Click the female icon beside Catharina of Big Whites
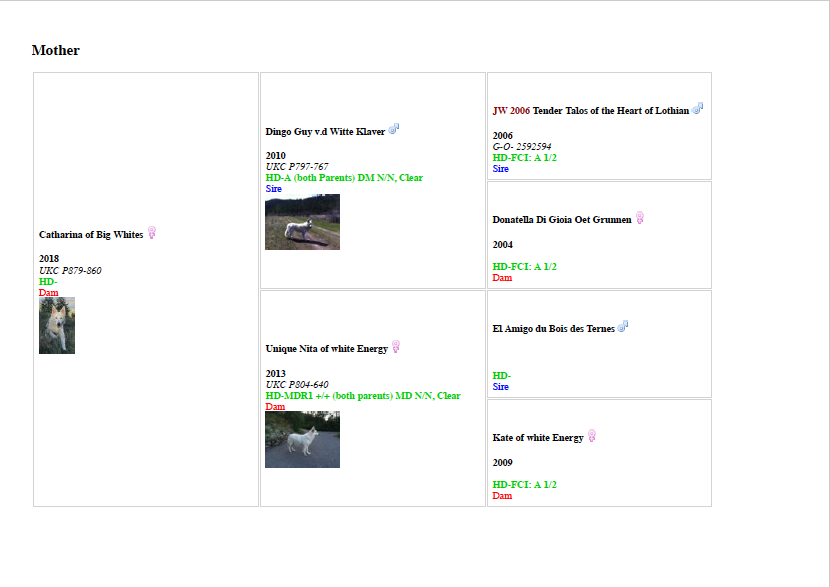 point(152,233)
